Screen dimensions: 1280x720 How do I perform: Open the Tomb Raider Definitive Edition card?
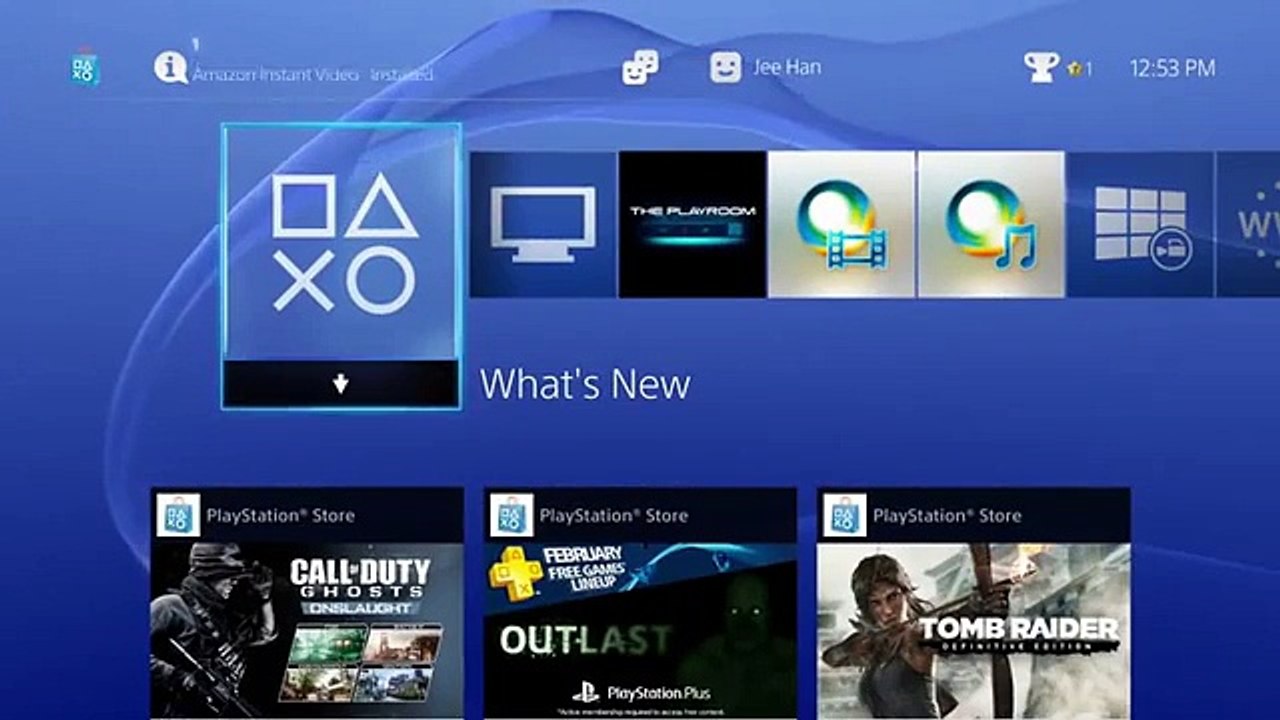pos(974,603)
